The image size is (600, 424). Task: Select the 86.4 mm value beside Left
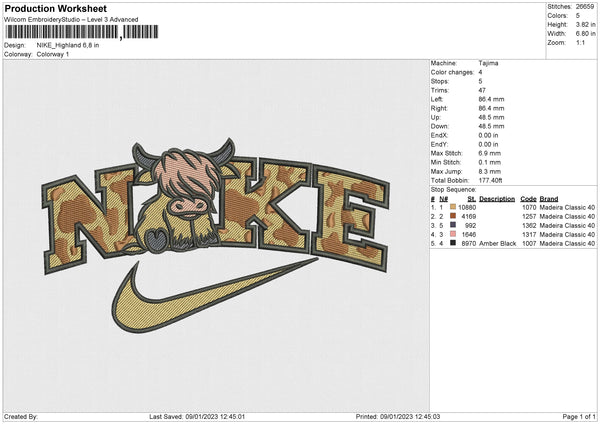coord(491,99)
